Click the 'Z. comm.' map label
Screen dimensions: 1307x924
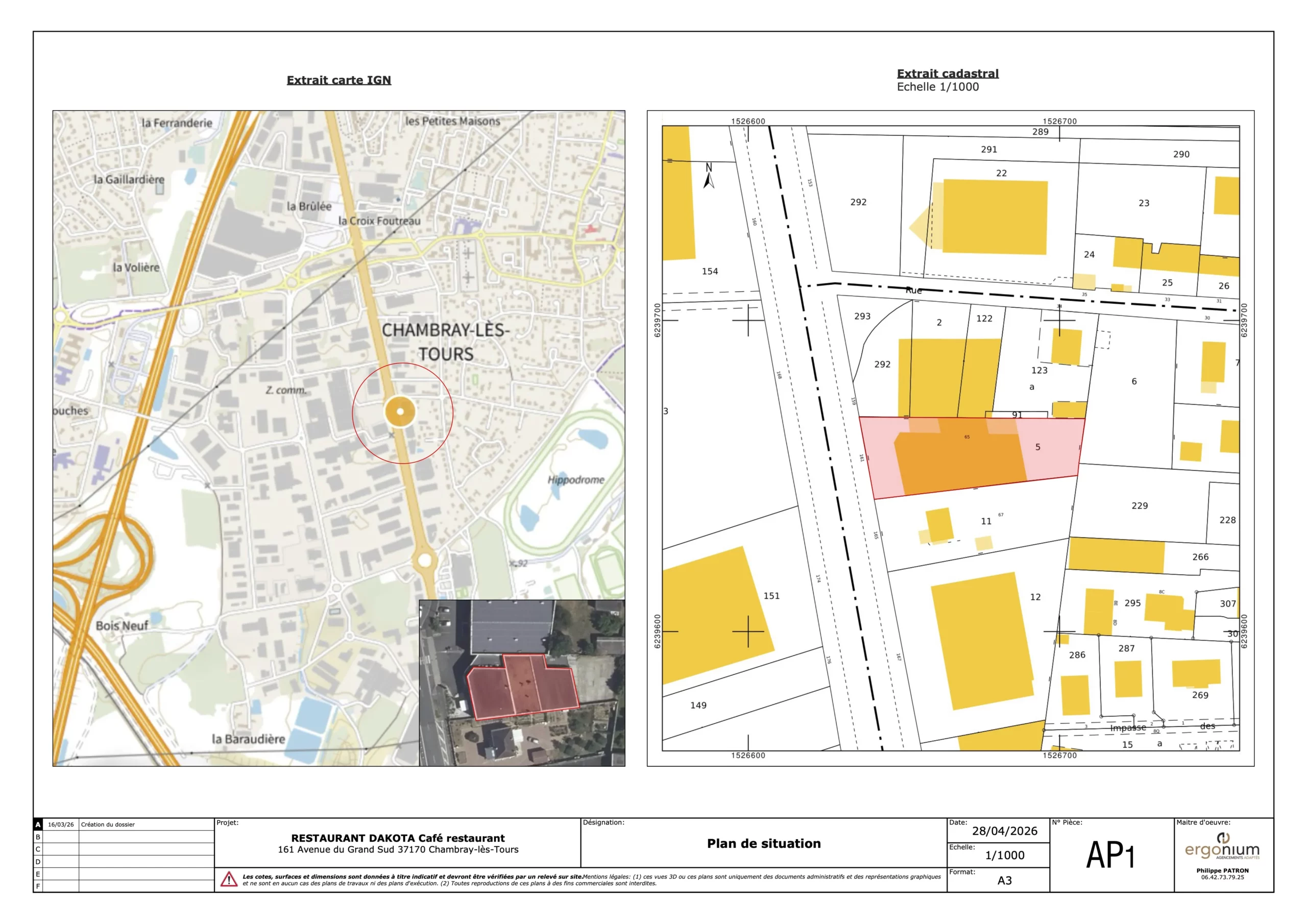(286, 391)
